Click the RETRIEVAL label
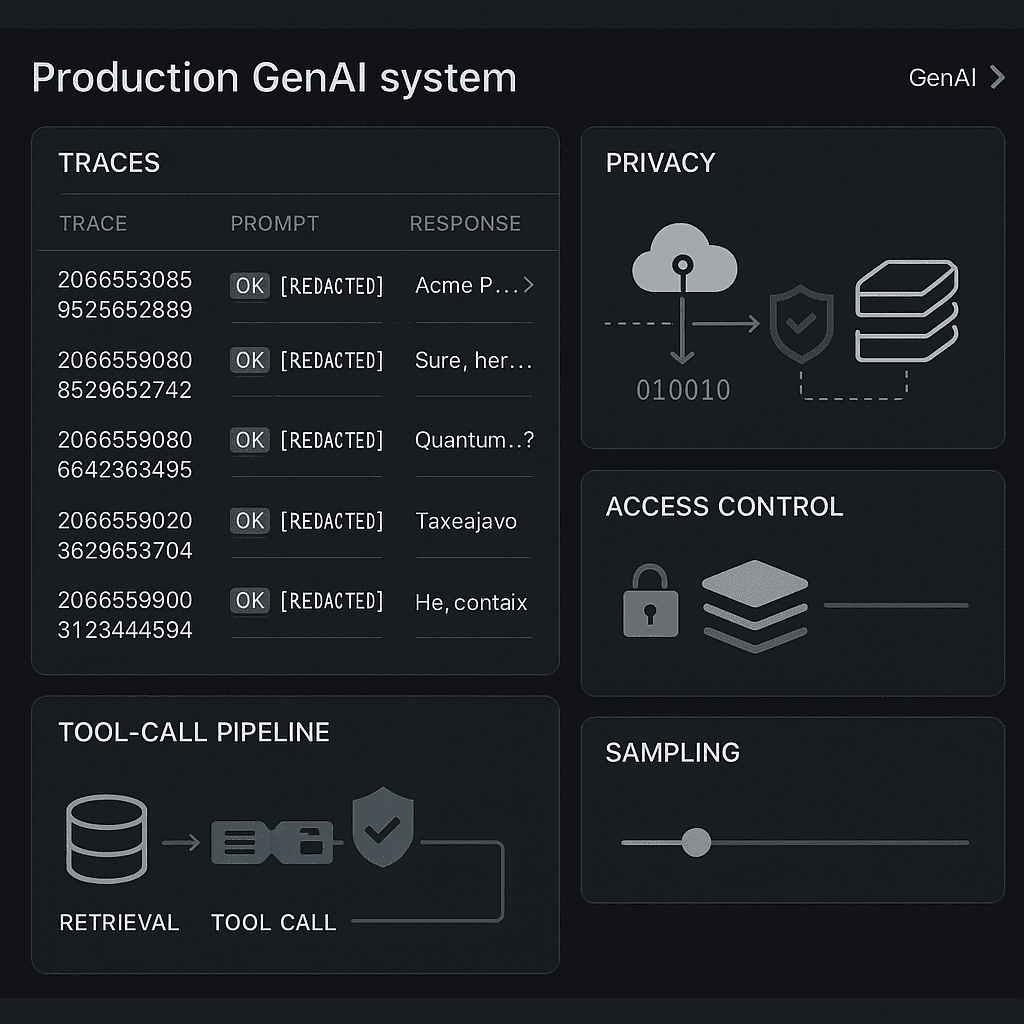1024x1024 pixels. [x=119, y=922]
